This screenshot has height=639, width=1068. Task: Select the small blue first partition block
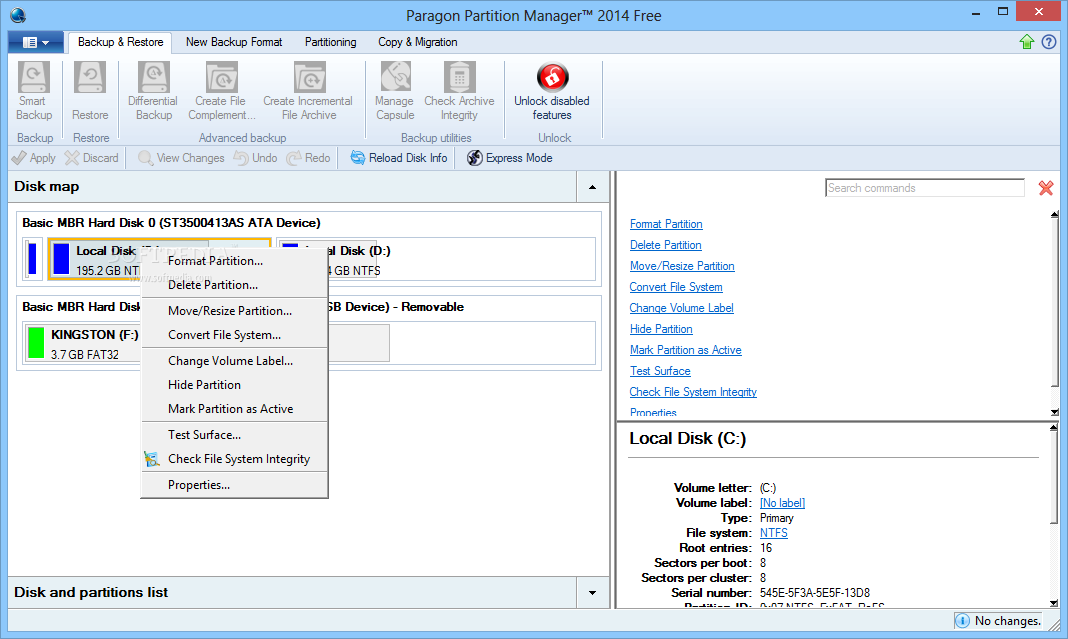tap(32, 259)
